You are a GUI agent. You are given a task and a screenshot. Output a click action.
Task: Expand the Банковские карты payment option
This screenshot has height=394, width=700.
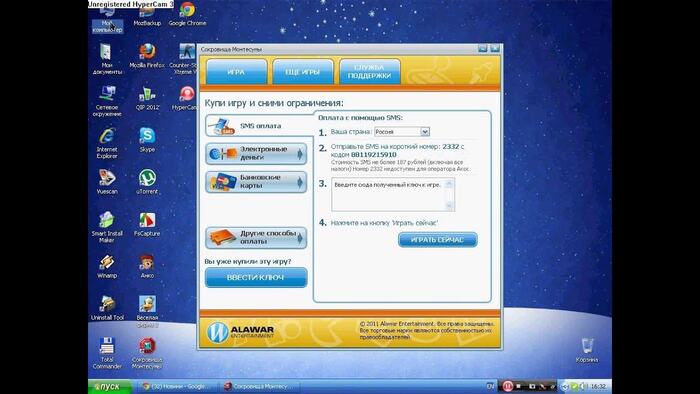pyautogui.click(x=256, y=182)
